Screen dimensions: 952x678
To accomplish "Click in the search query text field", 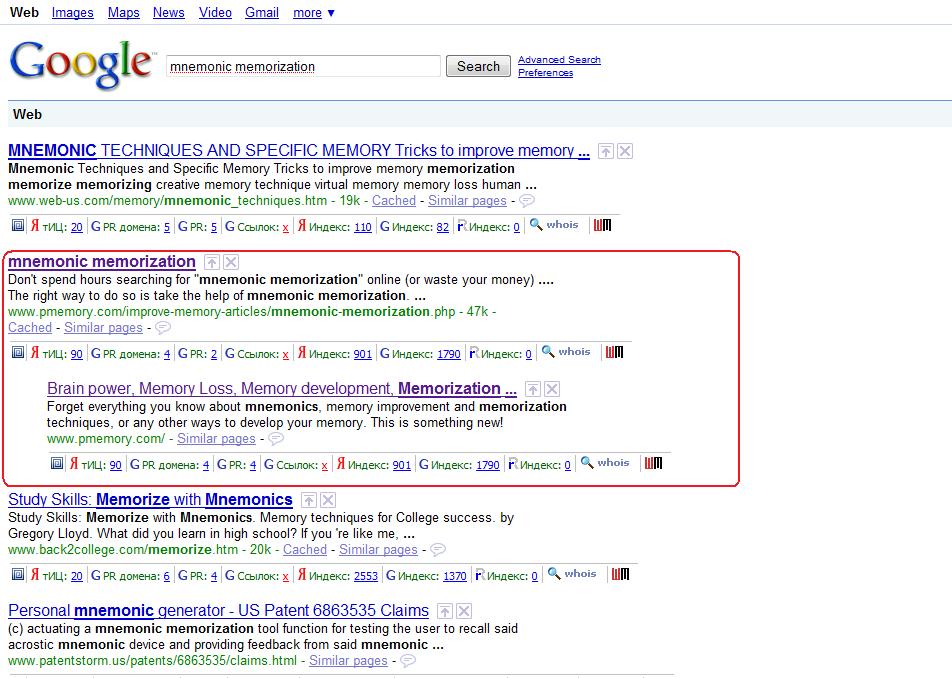I will coord(303,66).
